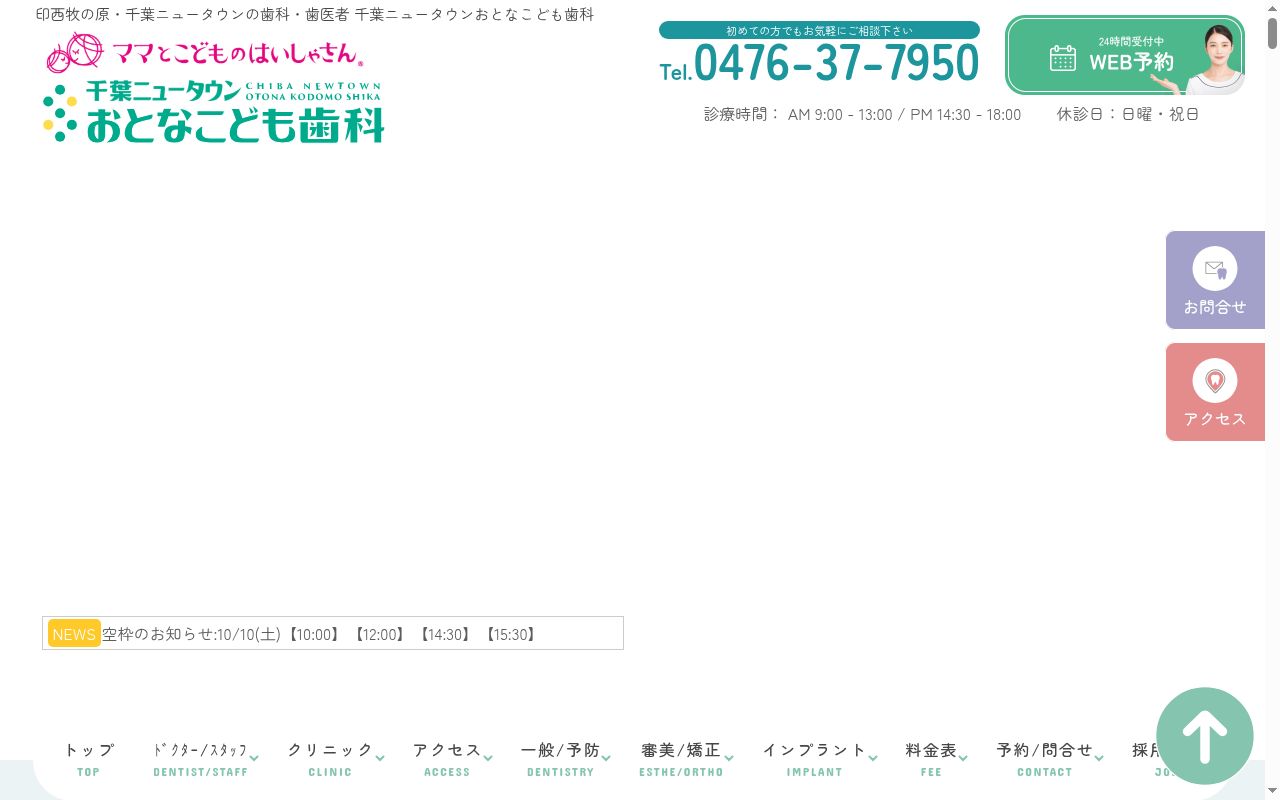Expand the ドクター/スタッフ menu chevron
The height and width of the screenshot is (800, 1280).
click(255, 758)
